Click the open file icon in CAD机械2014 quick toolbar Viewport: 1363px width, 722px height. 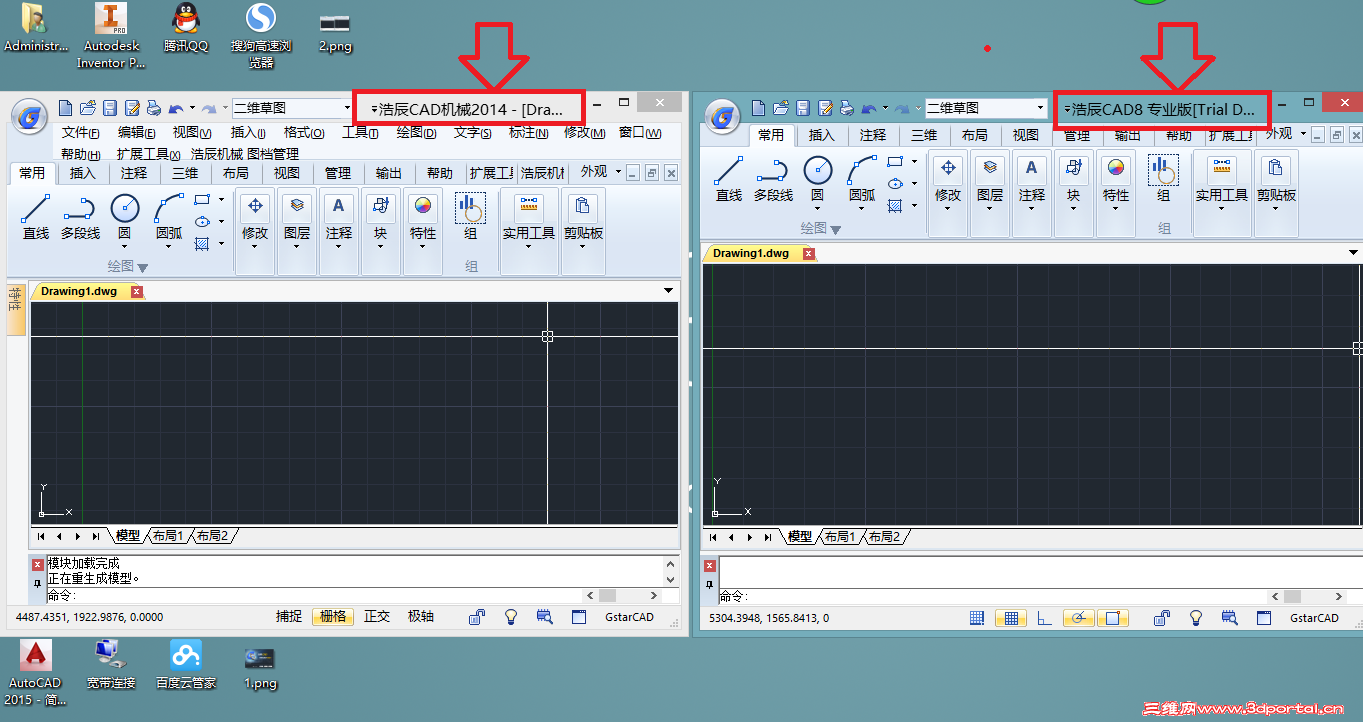(x=87, y=107)
